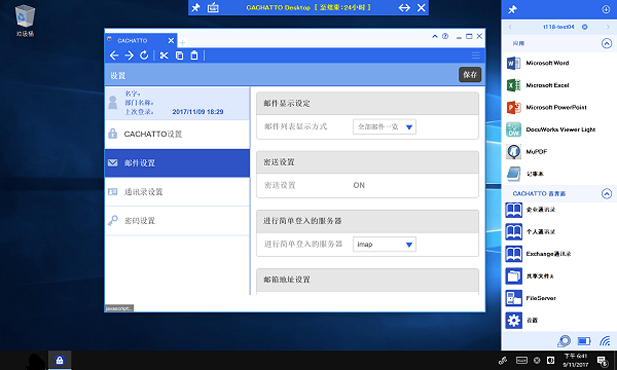617x370 pixels.
Task: Select the 通讯录设置 menu item
Action: [x=177, y=192]
